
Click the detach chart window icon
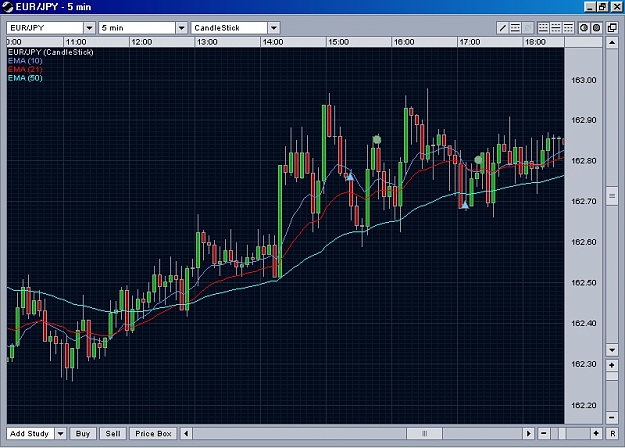pyautogui.click(x=612, y=28)
